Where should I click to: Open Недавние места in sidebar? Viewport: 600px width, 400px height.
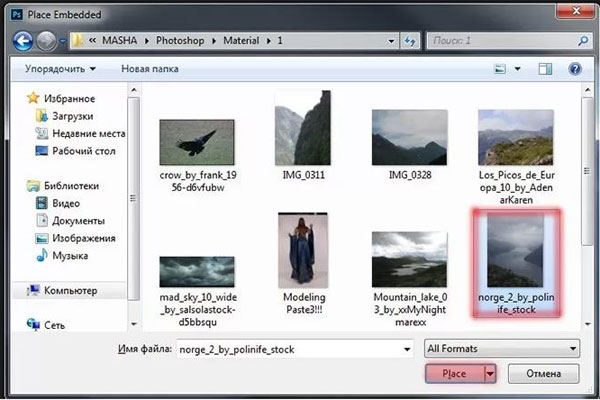[89, 134]
